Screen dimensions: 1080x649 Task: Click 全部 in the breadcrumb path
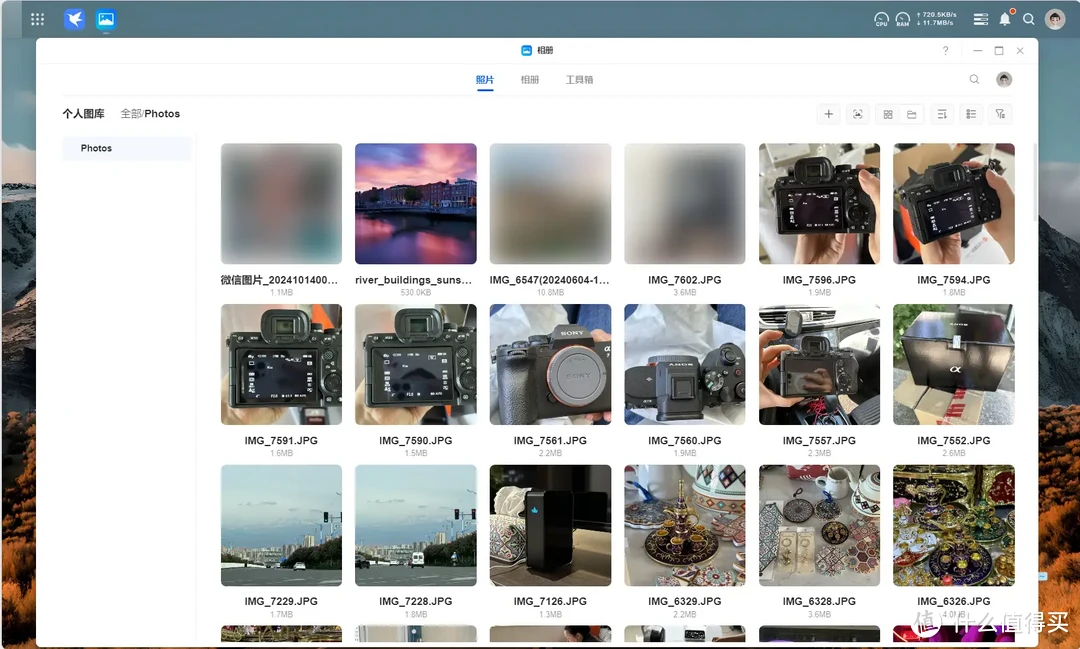[x=131, y=114]
